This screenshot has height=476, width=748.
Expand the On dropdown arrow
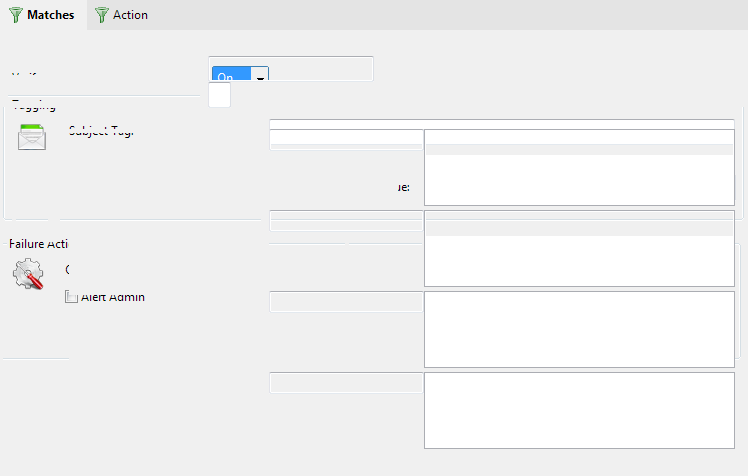coord(259,76)
